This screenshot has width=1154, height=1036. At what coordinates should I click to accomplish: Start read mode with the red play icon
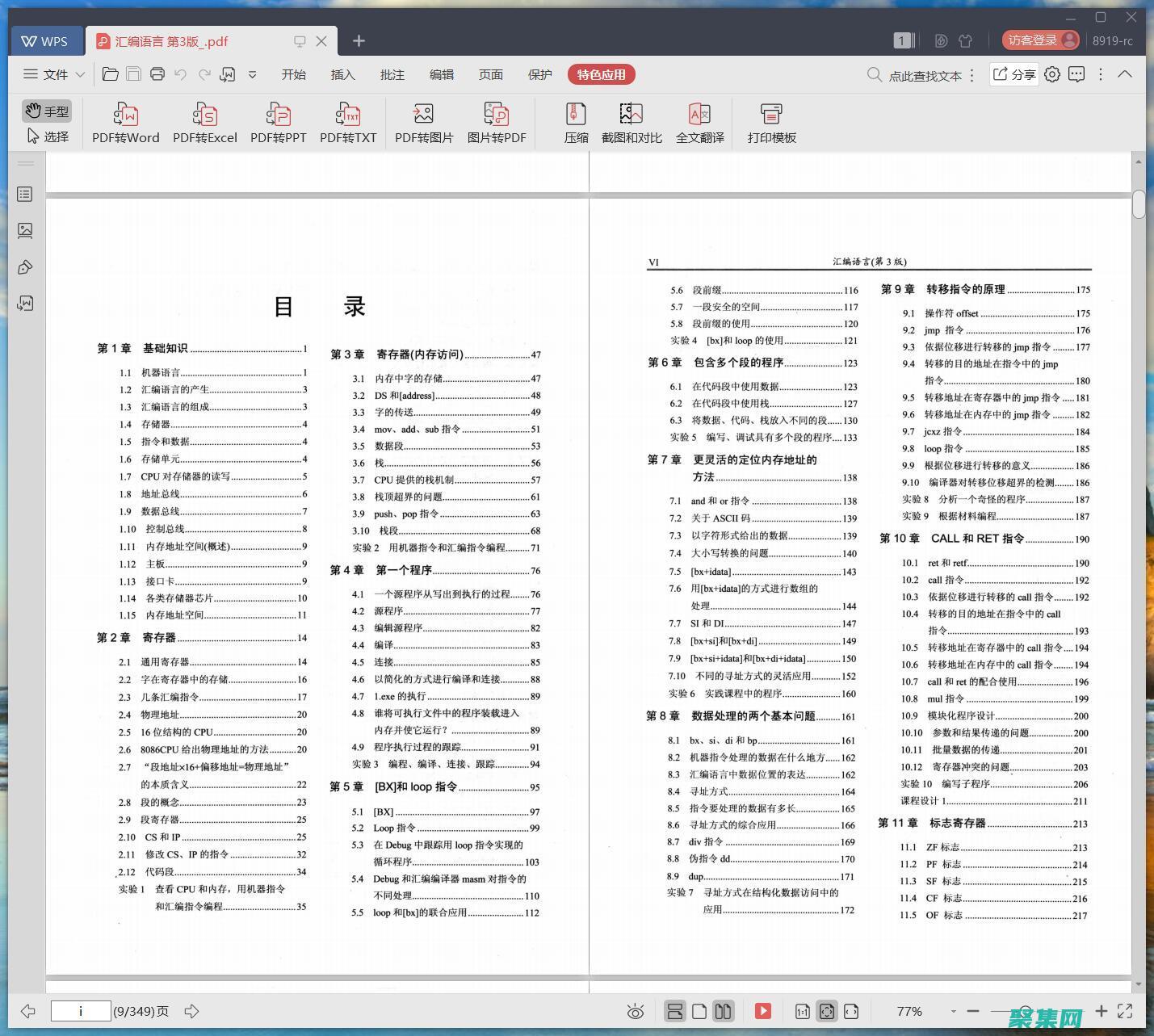coord(762,1010)
